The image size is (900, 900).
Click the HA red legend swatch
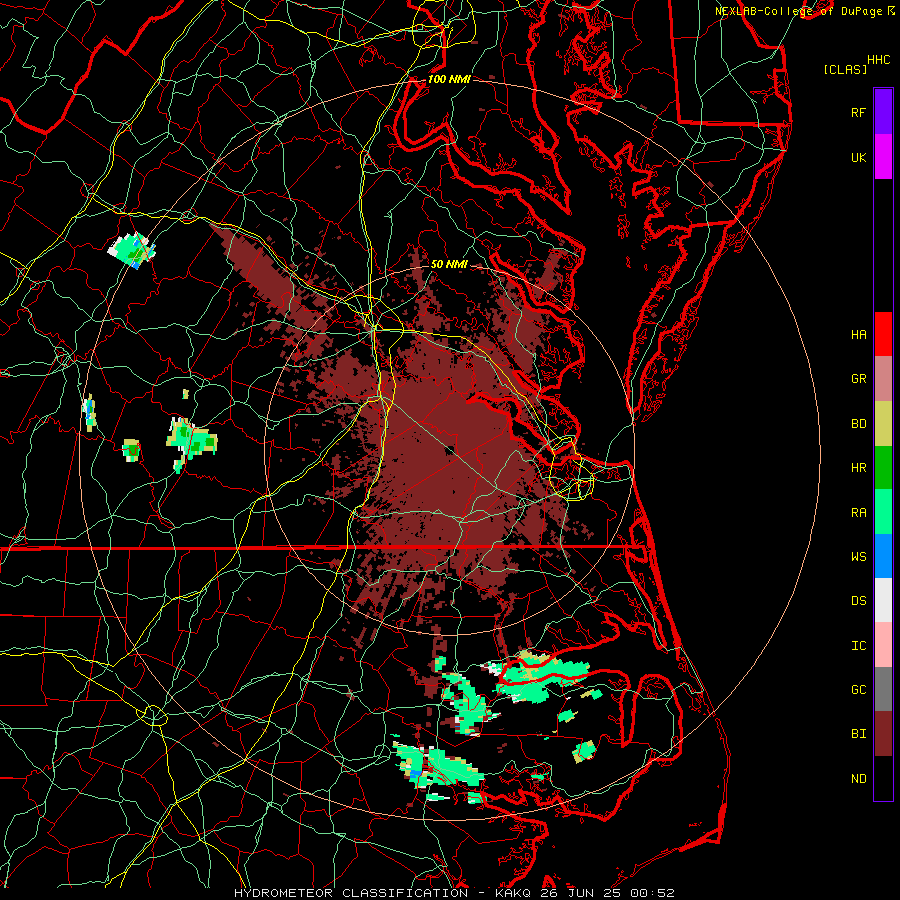(883, 334)
